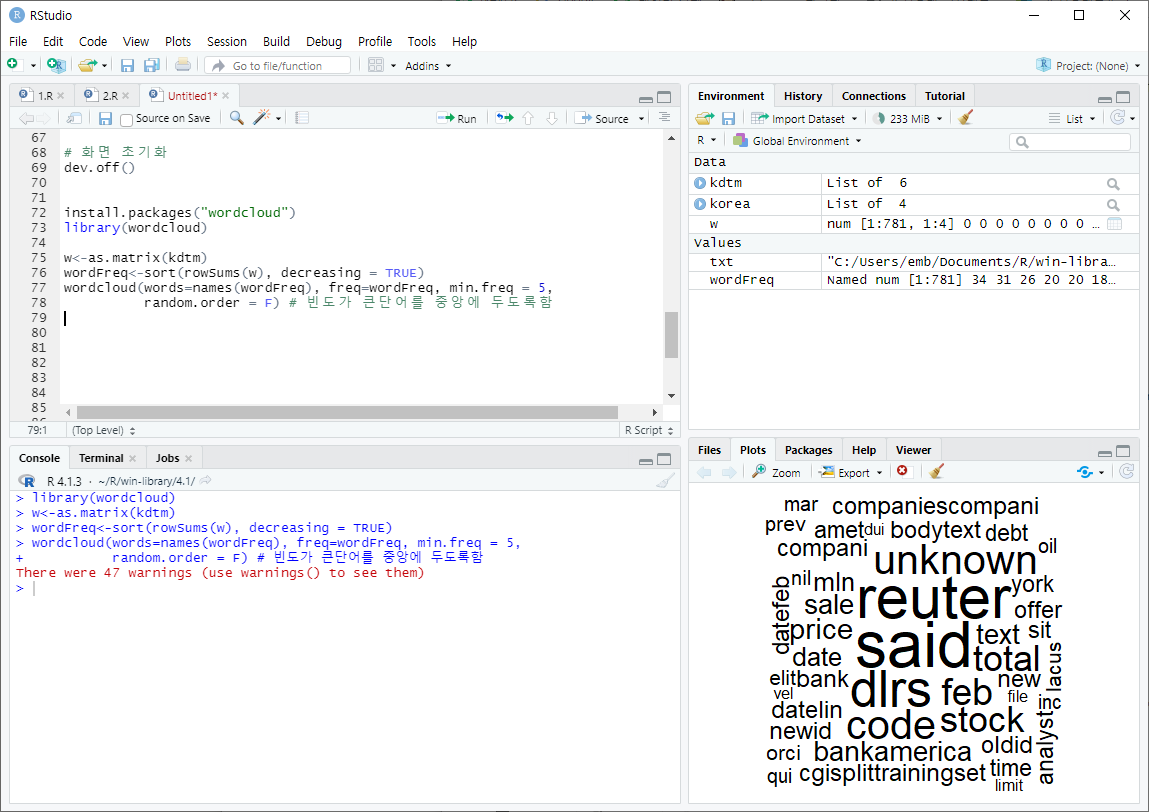Open the Plots menu in menu bar
This screenshot has width=1149, height=812.
click(177, 42)
